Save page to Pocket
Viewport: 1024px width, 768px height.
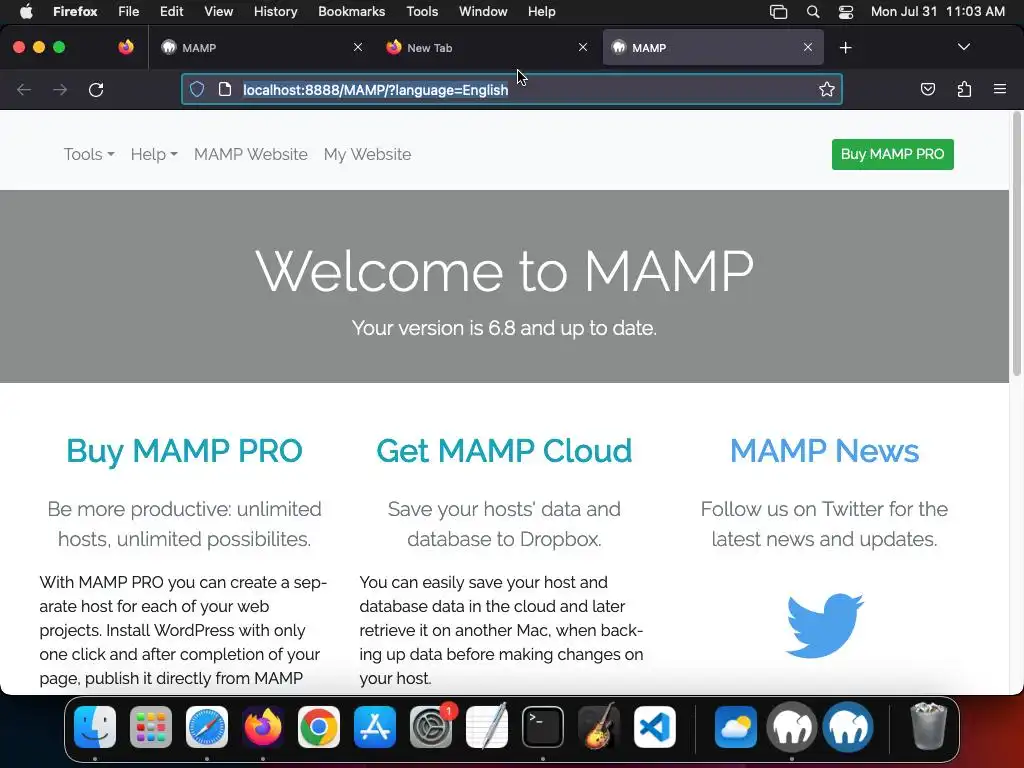[x=927, y=89]
